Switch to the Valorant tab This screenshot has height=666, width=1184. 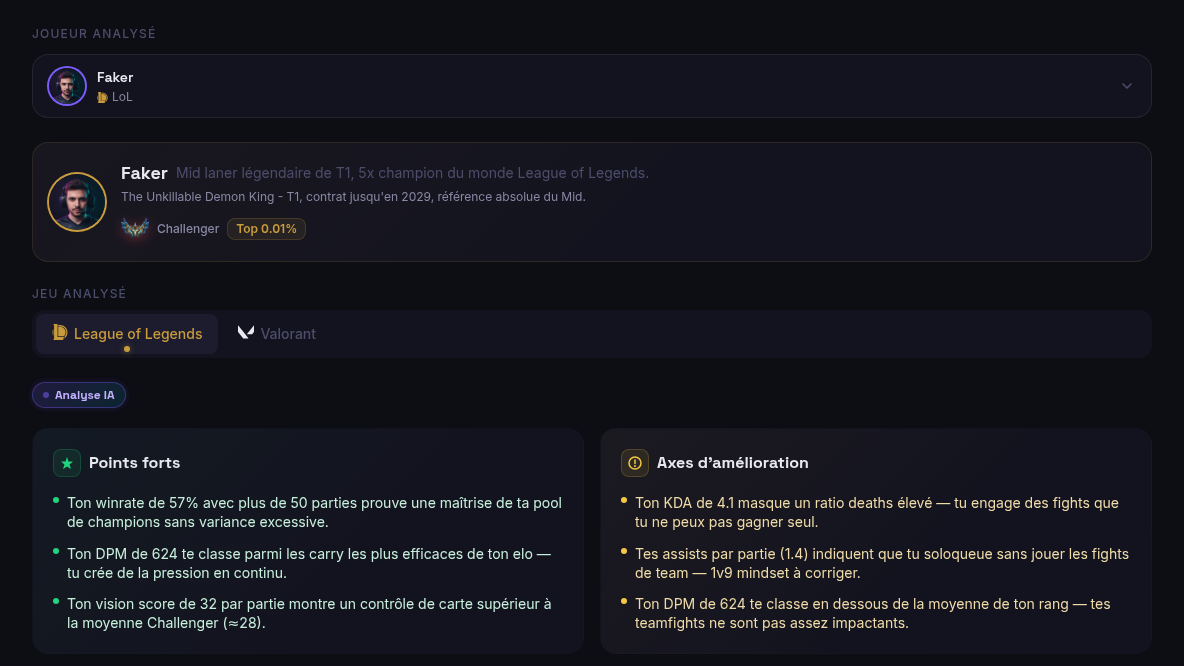coord(276,334)
